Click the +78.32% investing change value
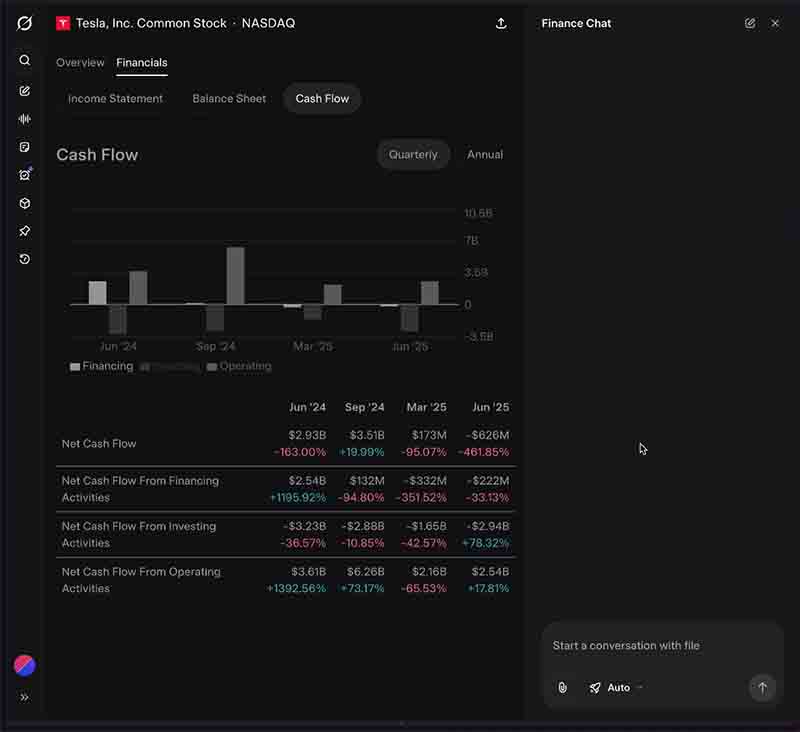Screen dimensions: 800x732 click(x=485, y=543)
